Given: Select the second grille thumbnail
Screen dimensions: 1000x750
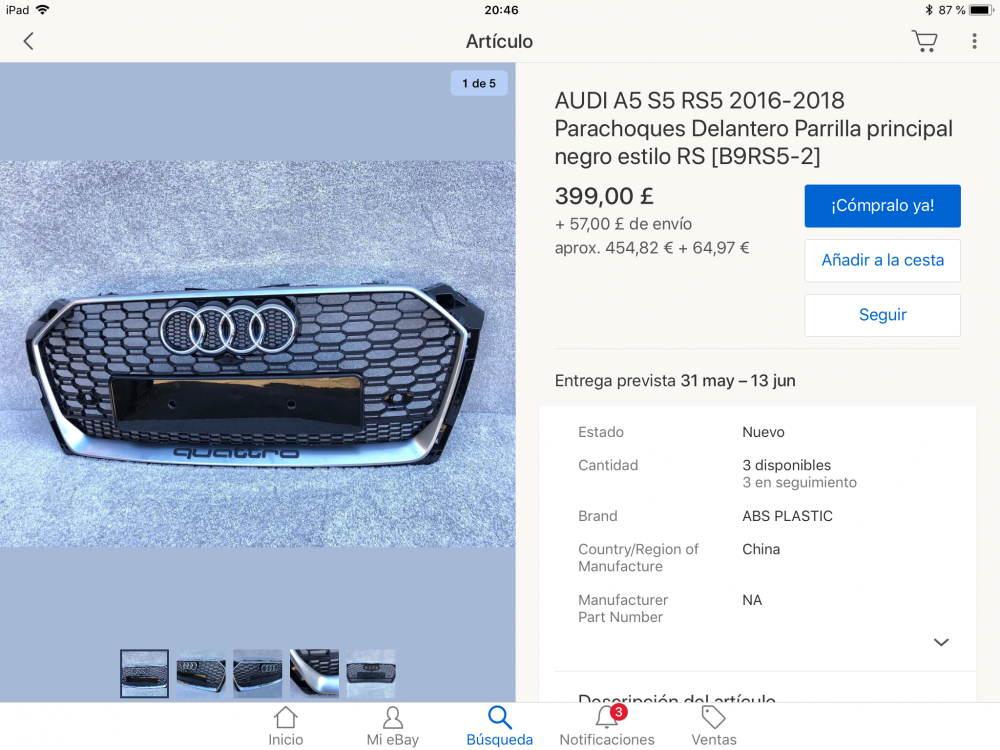Looking at the screenshot, I should point(201,673).
